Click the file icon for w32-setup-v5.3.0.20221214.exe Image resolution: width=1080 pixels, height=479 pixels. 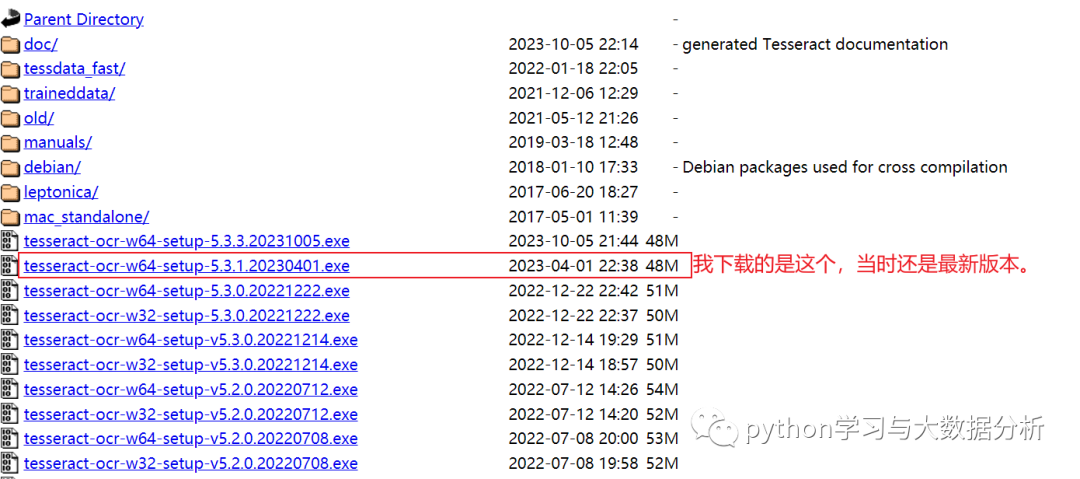10,365
